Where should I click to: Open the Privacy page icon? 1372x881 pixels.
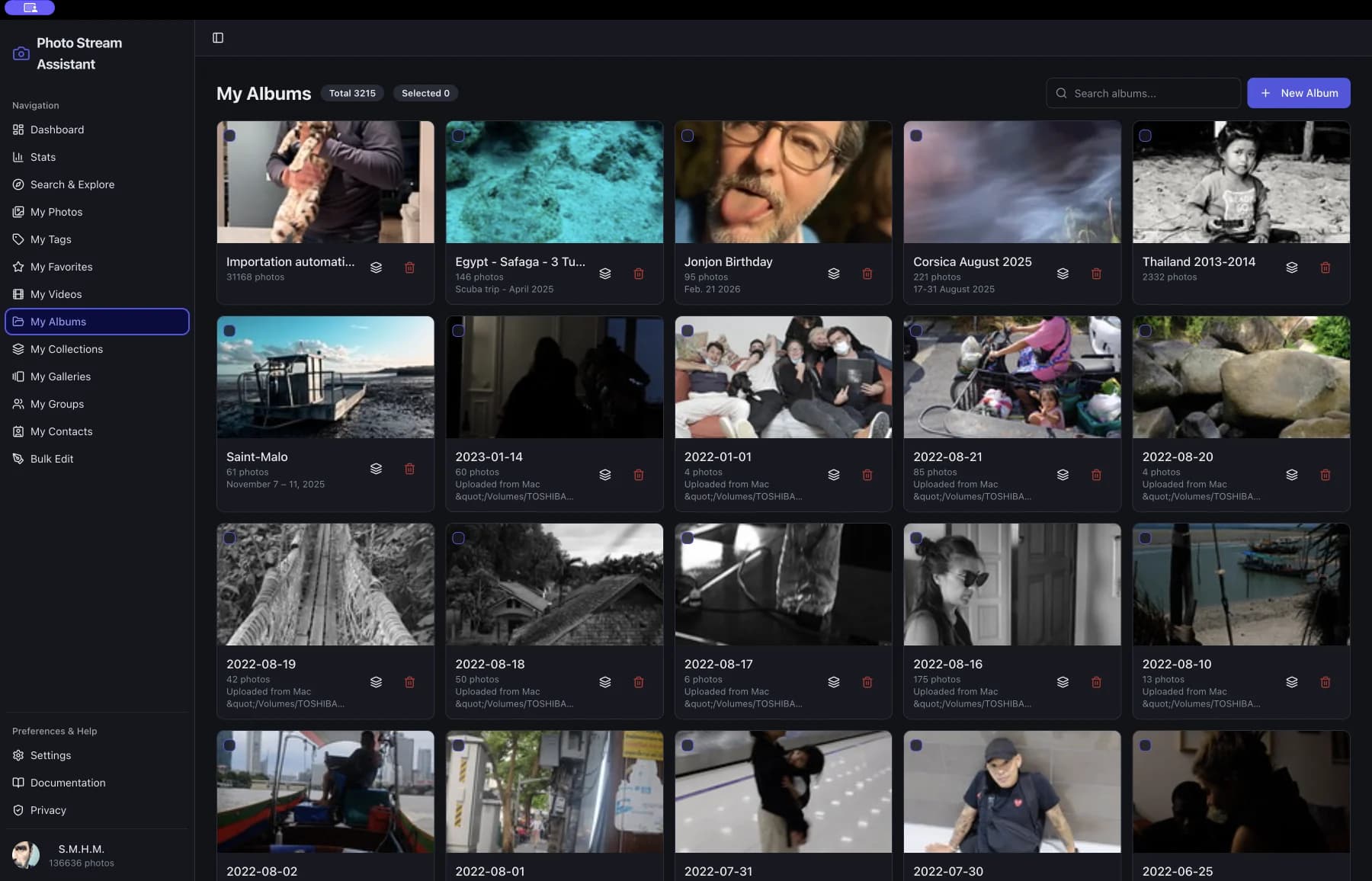(18, 810)
